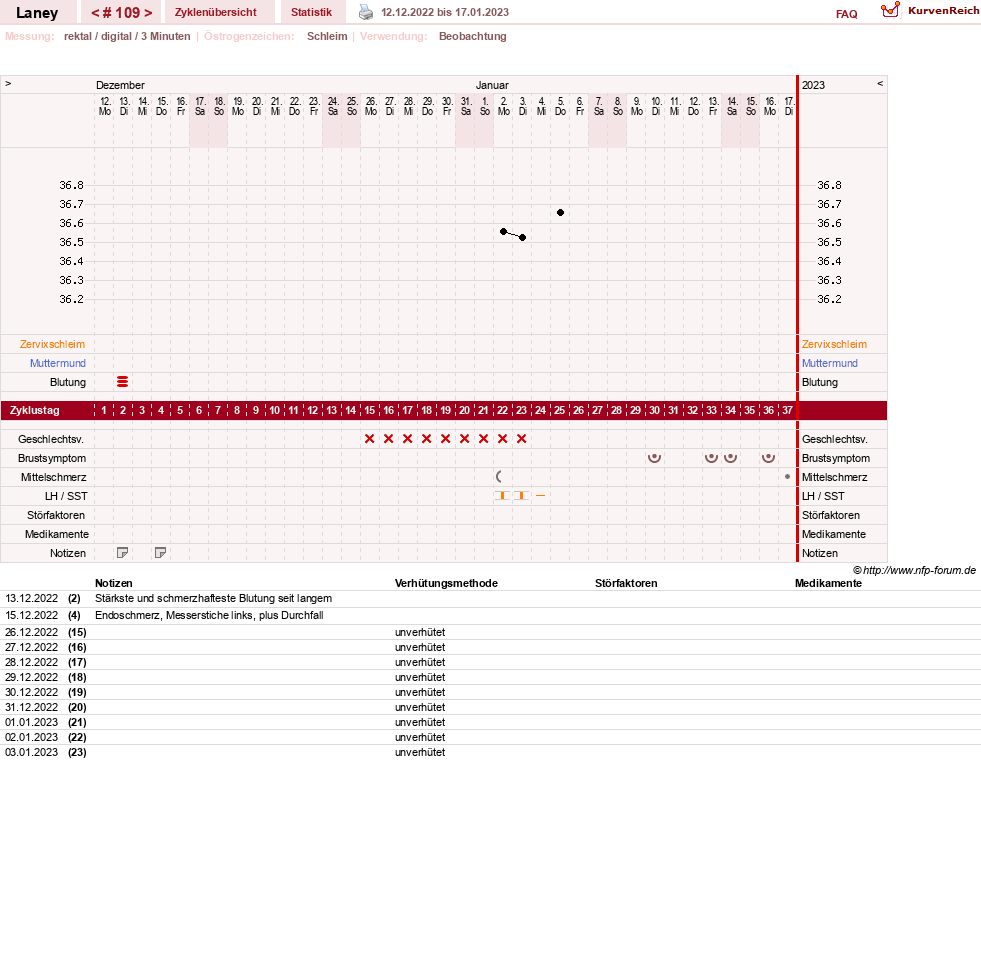Image resolution: width=981 pixels, height=962 pixels.
Task: Expand chart with the > arrow at top left
Action: [8, 83]
